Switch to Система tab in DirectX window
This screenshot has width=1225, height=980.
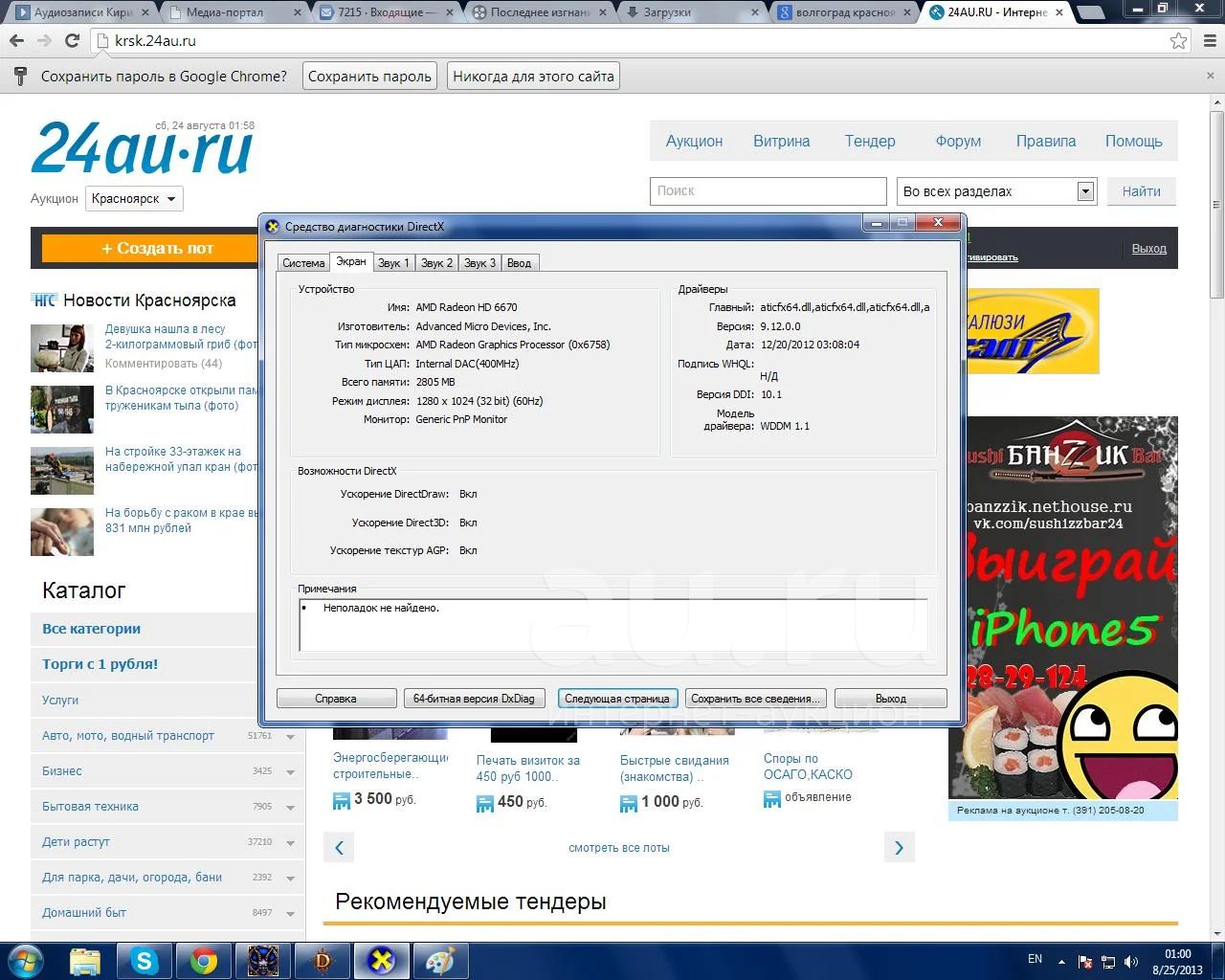click(x=303, y=263)
